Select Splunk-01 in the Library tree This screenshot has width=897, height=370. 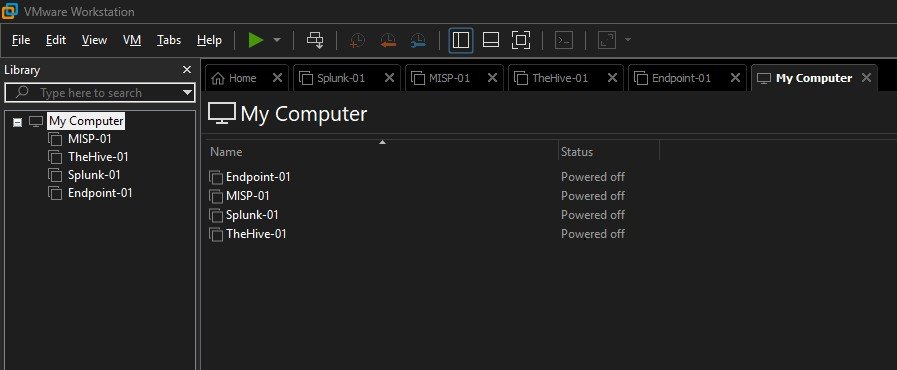[x=94, y=175]
